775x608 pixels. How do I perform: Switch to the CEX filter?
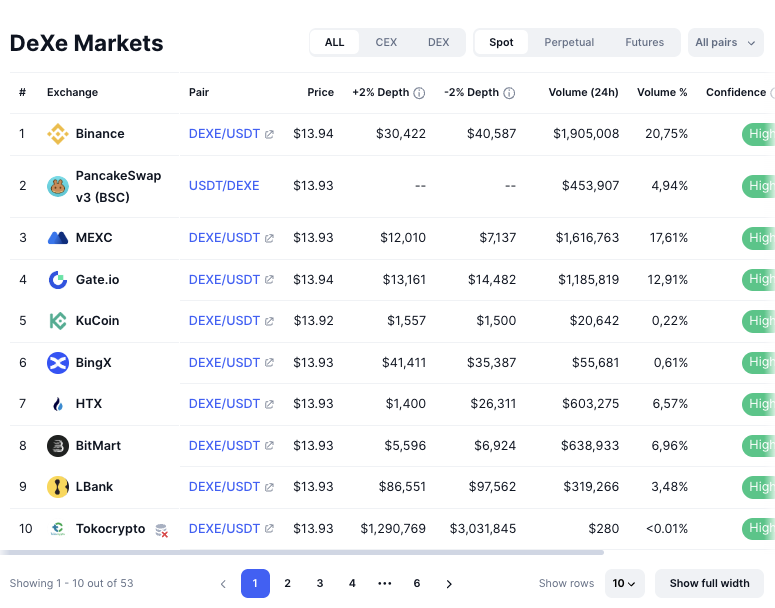click(386, 43)
